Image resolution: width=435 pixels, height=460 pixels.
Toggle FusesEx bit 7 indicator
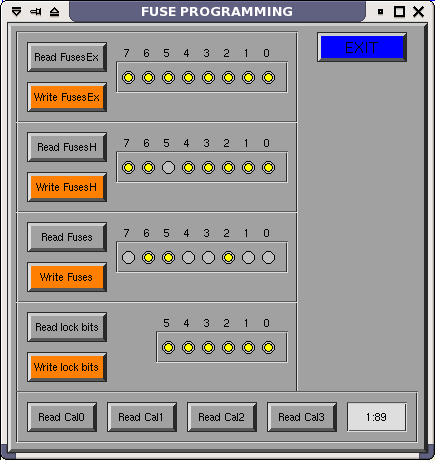pyautogui.click(x=128, y=78)
